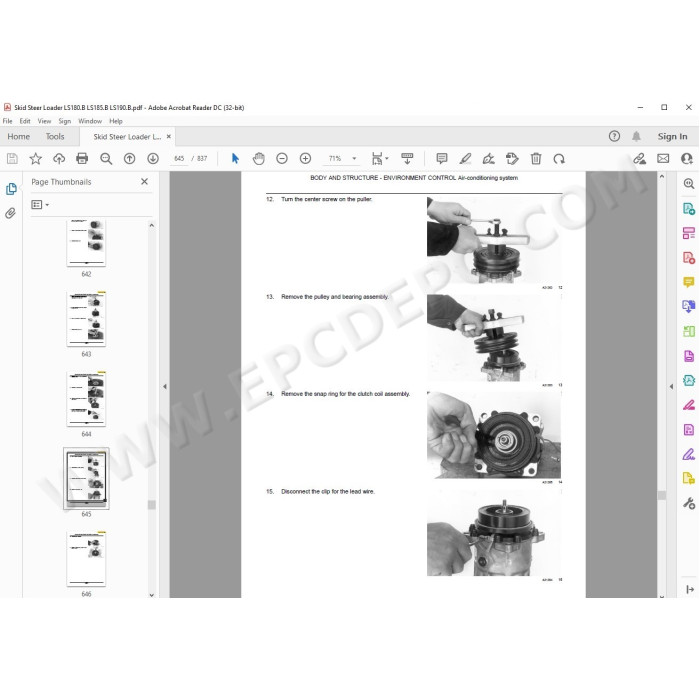The image size is (700, 700).
Task: Click the Save file icon
Action: click(12, 158)
